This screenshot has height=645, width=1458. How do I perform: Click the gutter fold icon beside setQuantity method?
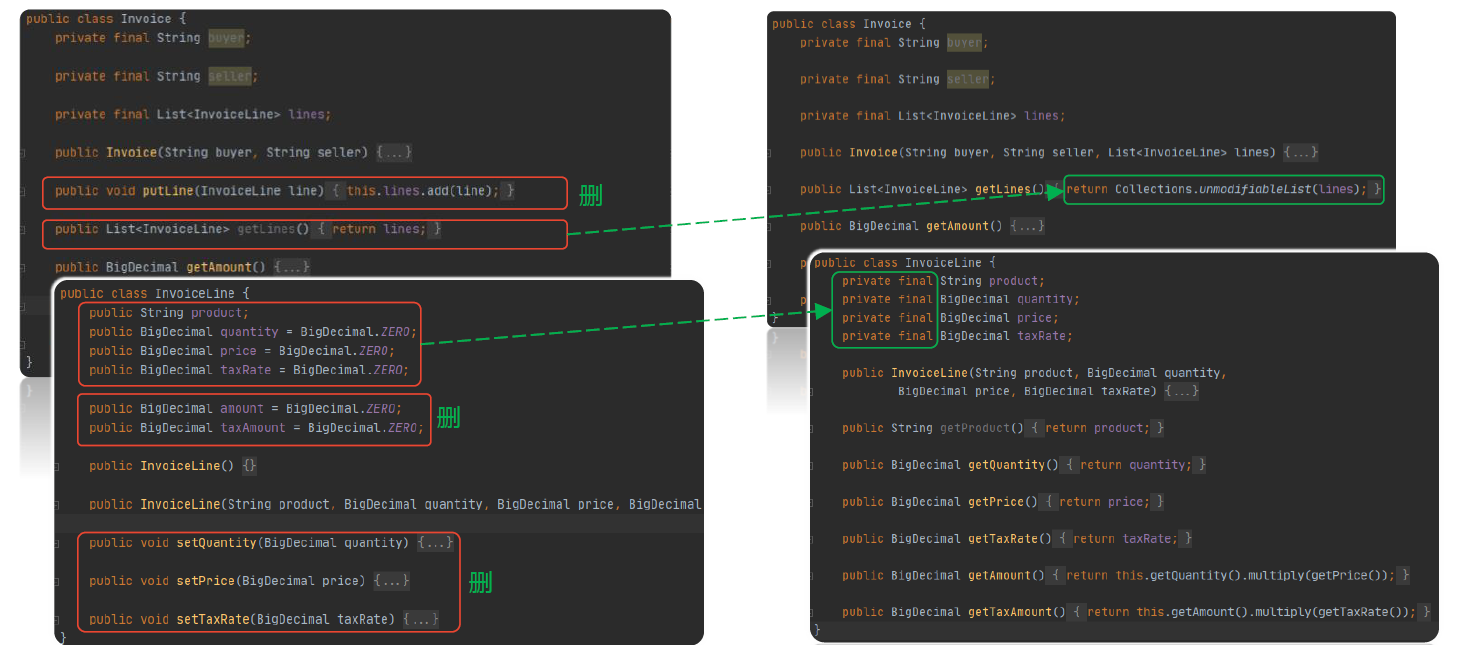coord(57,543)
